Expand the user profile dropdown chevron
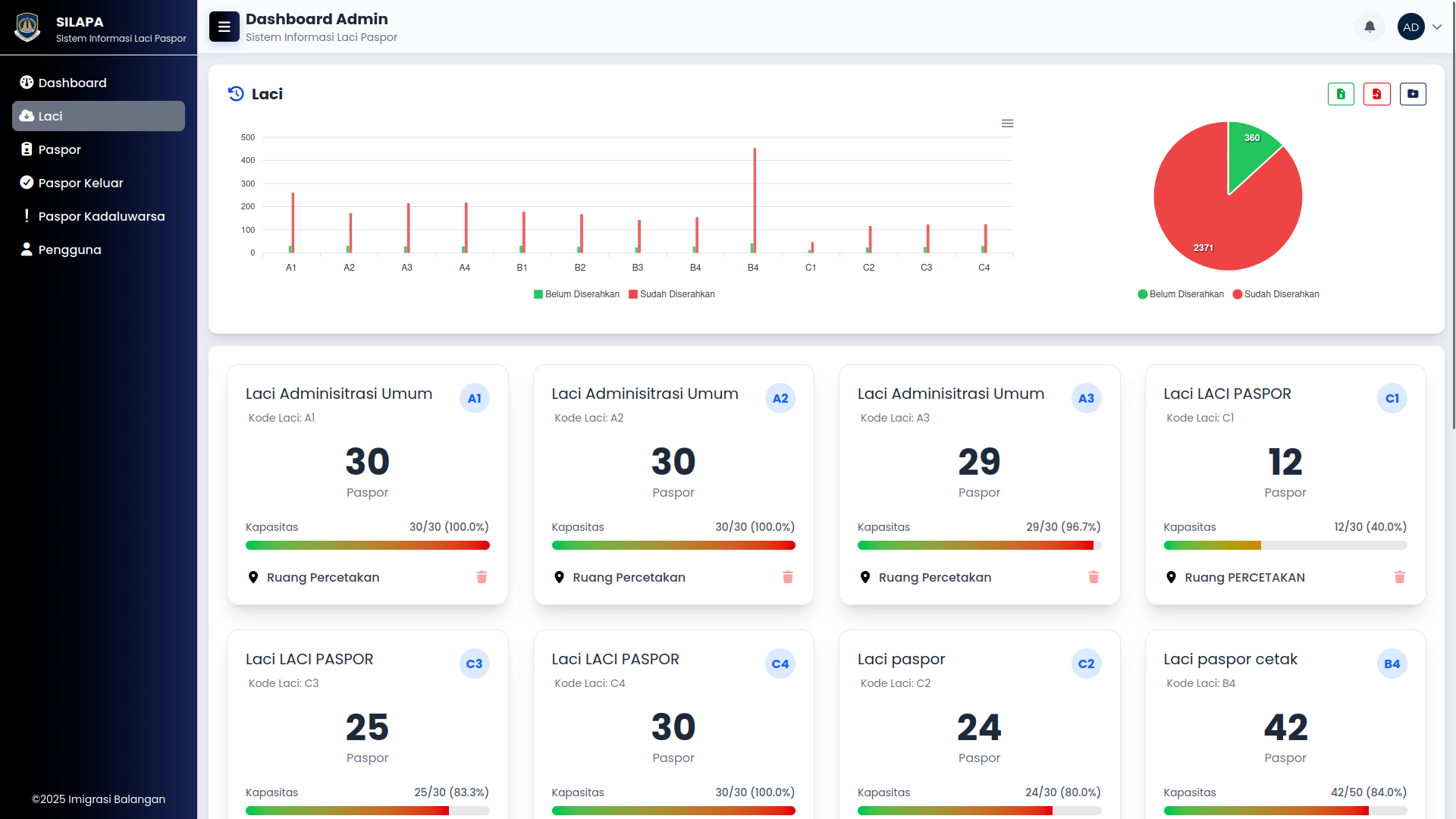Image resolution: width=1456 pixels, height=819 pixels. [1437, 27]
